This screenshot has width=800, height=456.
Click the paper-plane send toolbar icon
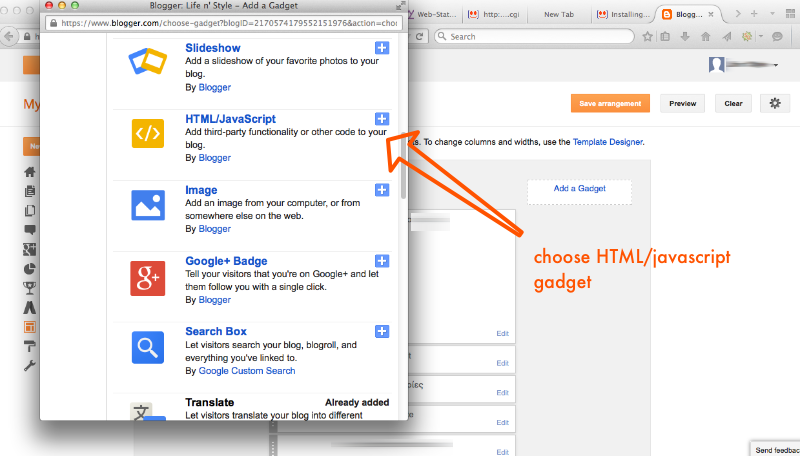click(x=727, y=37)
